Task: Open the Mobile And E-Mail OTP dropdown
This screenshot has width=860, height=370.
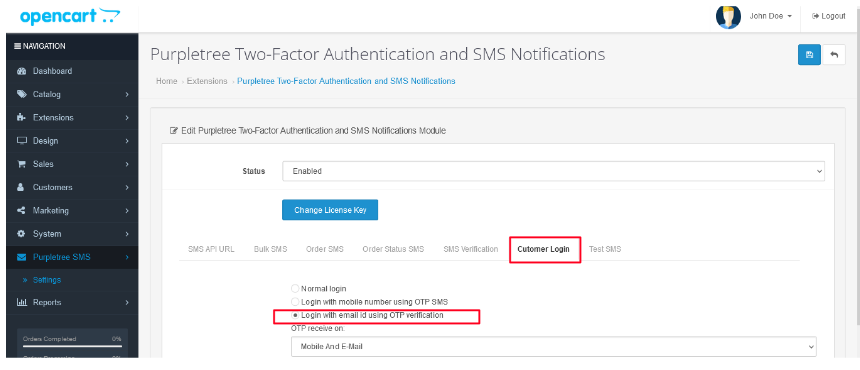Action: (553, 346)
